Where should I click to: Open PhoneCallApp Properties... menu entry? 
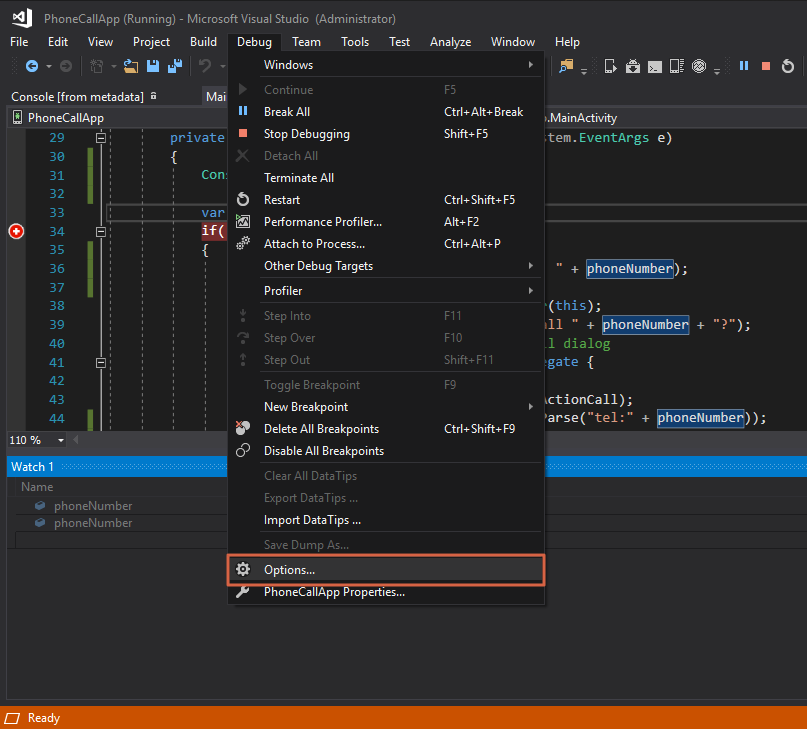[x=386, y=592]
